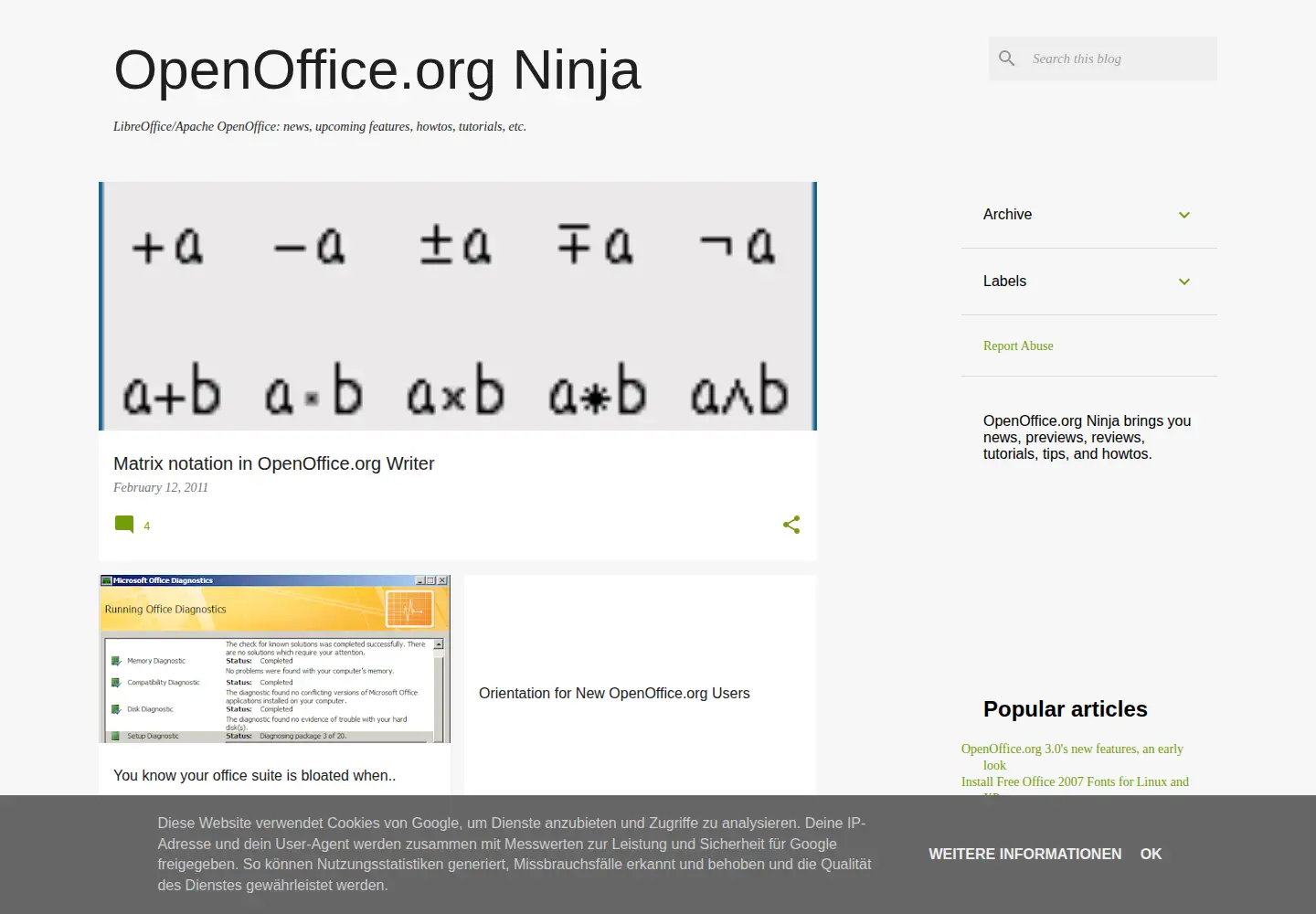
Task: Click the 'Popular articles' heading
Action: [x=1066, y=709]
